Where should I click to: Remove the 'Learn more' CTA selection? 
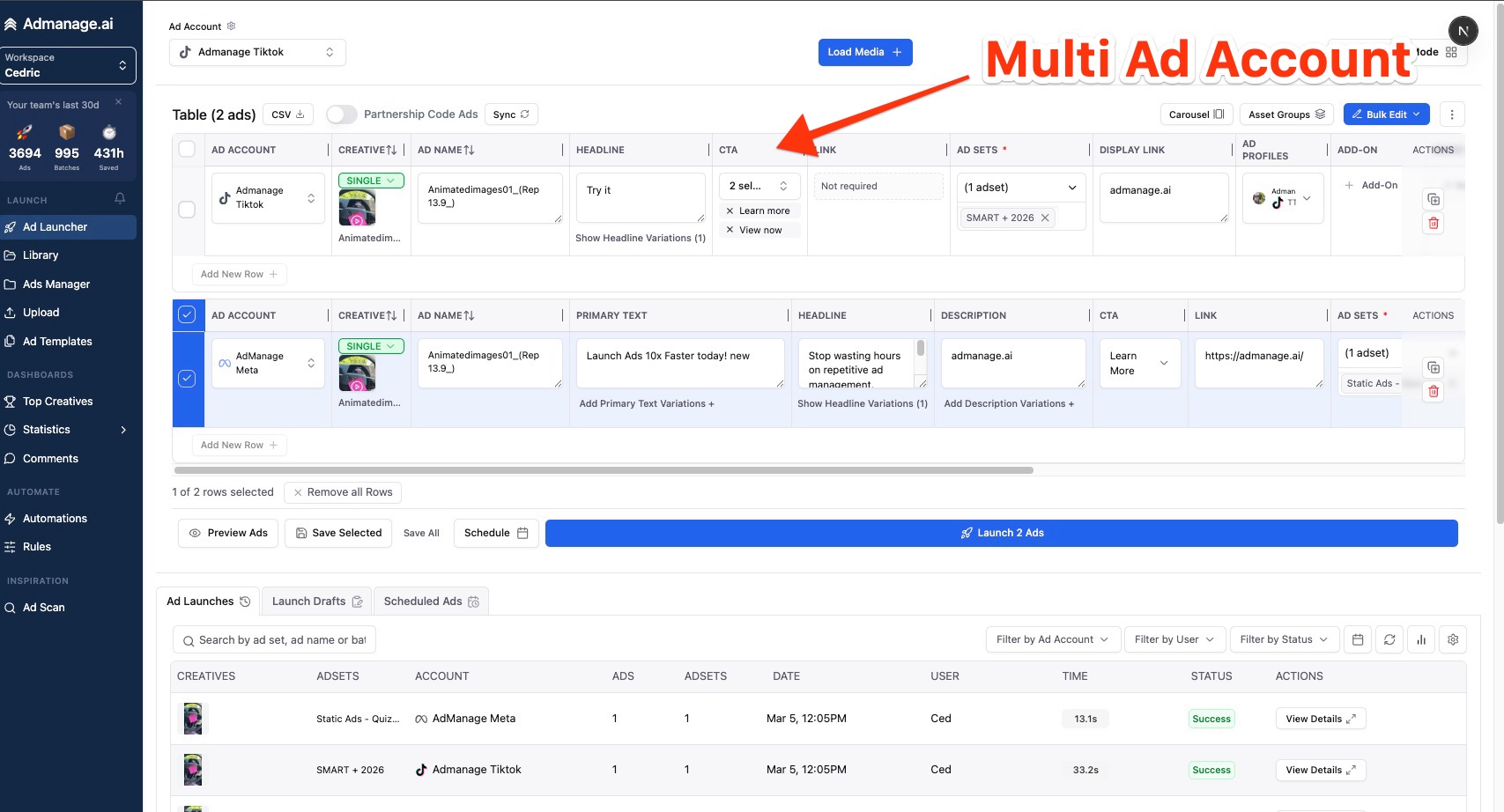[730, 211]
